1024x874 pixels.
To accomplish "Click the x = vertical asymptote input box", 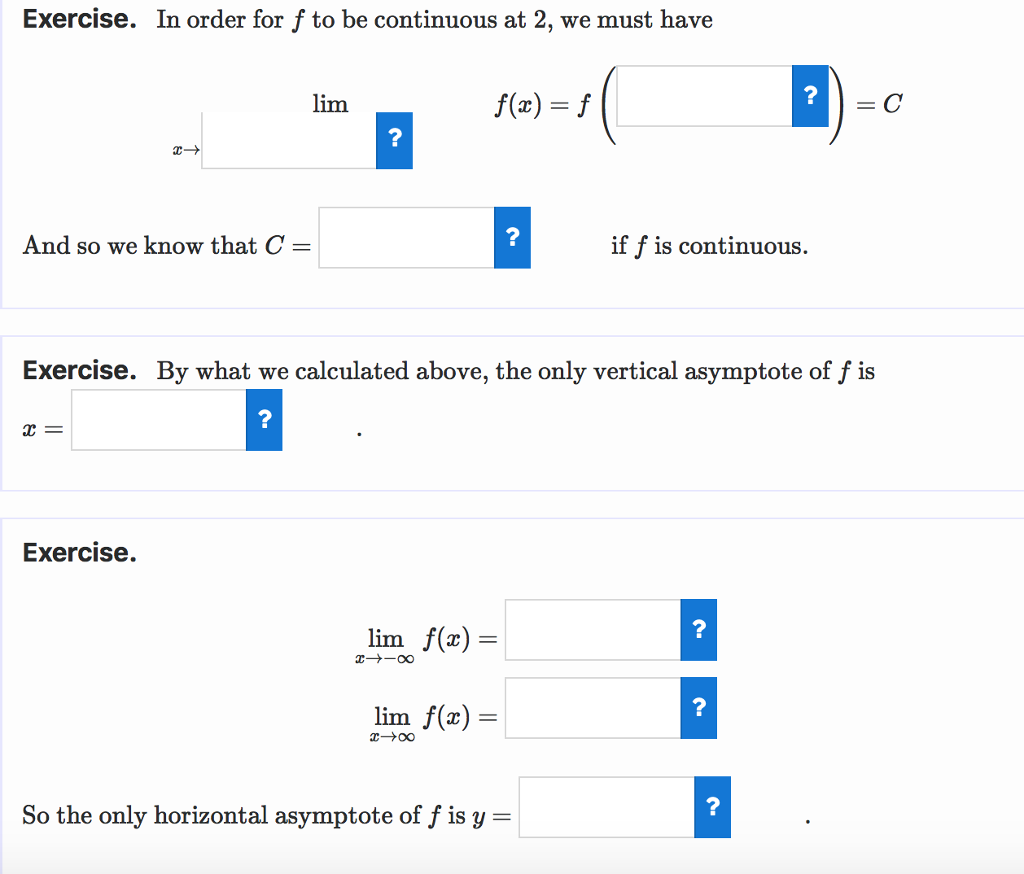I will 157,420.
